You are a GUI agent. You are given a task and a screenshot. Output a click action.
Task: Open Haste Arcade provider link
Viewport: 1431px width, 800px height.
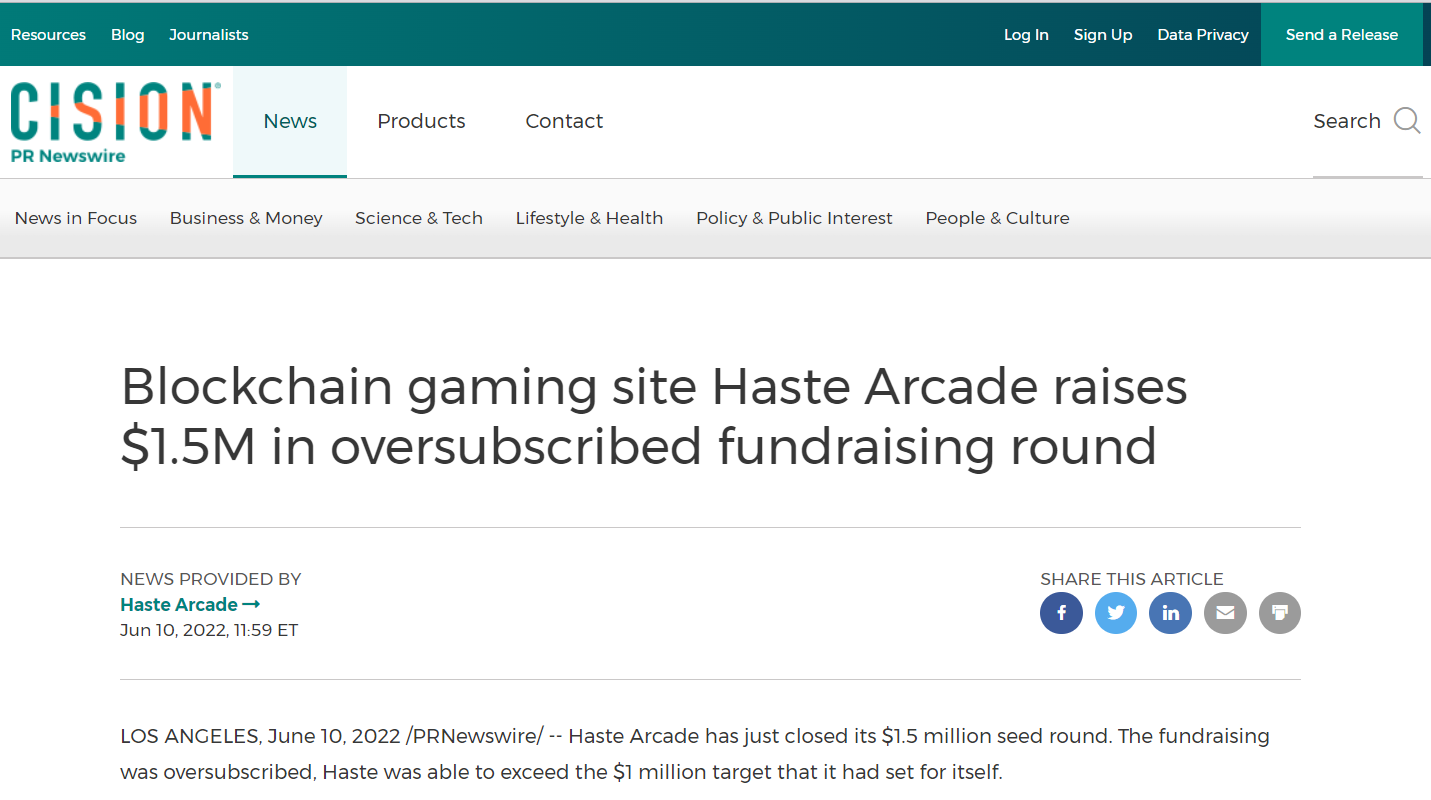[x=190, y=604]
